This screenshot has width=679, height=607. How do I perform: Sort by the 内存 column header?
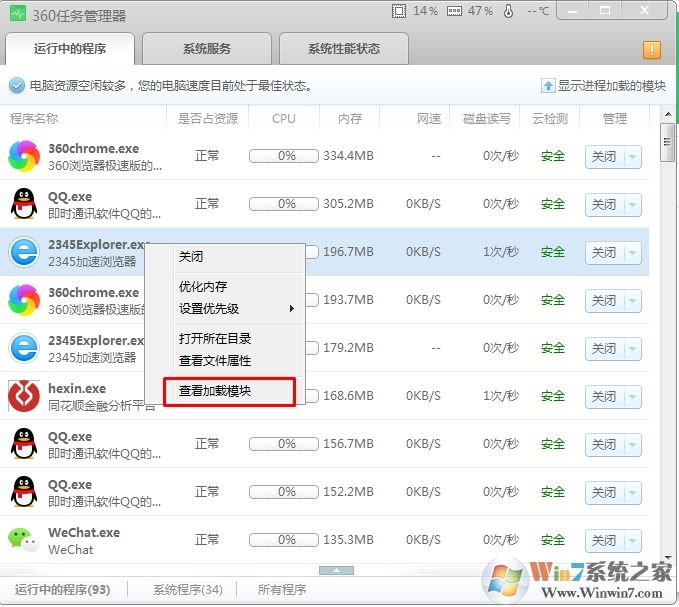(x=350, y=118)
